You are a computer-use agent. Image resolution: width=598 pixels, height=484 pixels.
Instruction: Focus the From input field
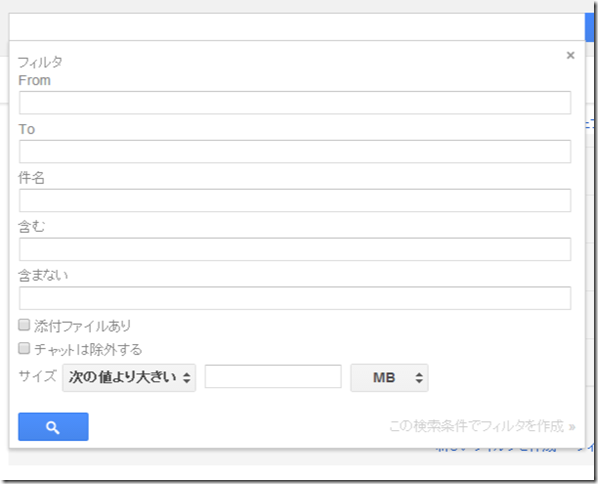click(x=295, y=103)
